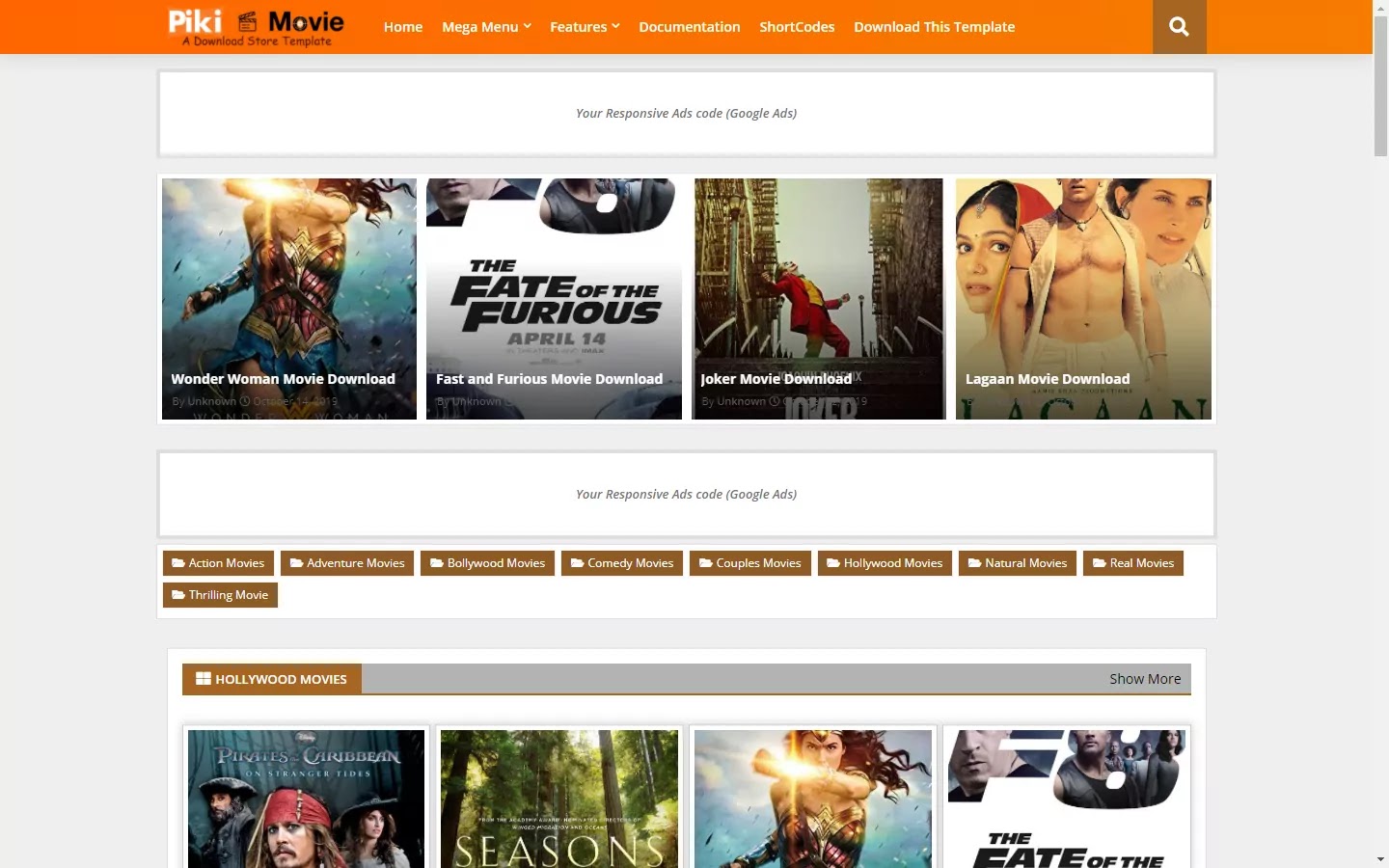Open Action Movies category
The height and width of the screenshot is (868, 1389).
click(x=218, y=563)
